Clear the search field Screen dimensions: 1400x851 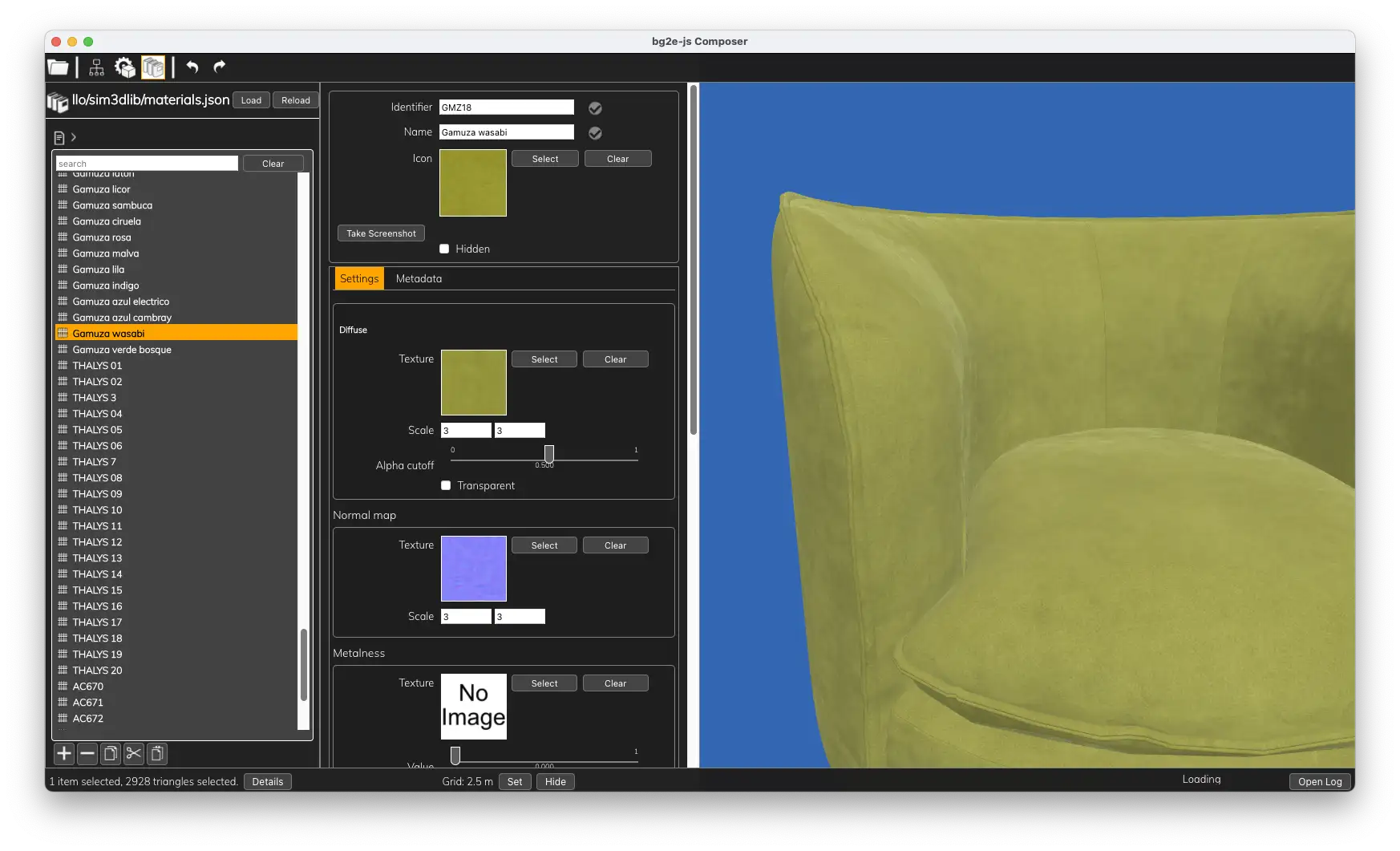(x=273, y=164)
